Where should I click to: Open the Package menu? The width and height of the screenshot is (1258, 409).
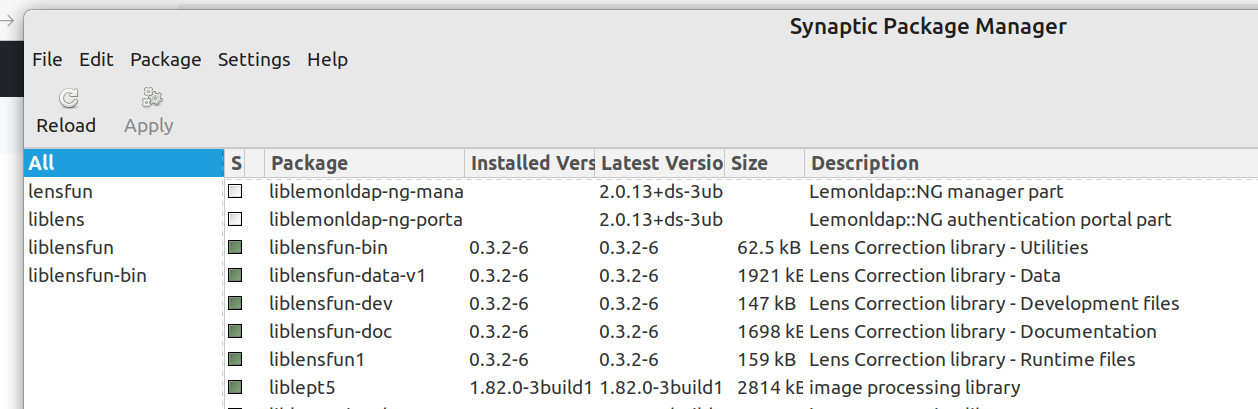pos(165,60)
